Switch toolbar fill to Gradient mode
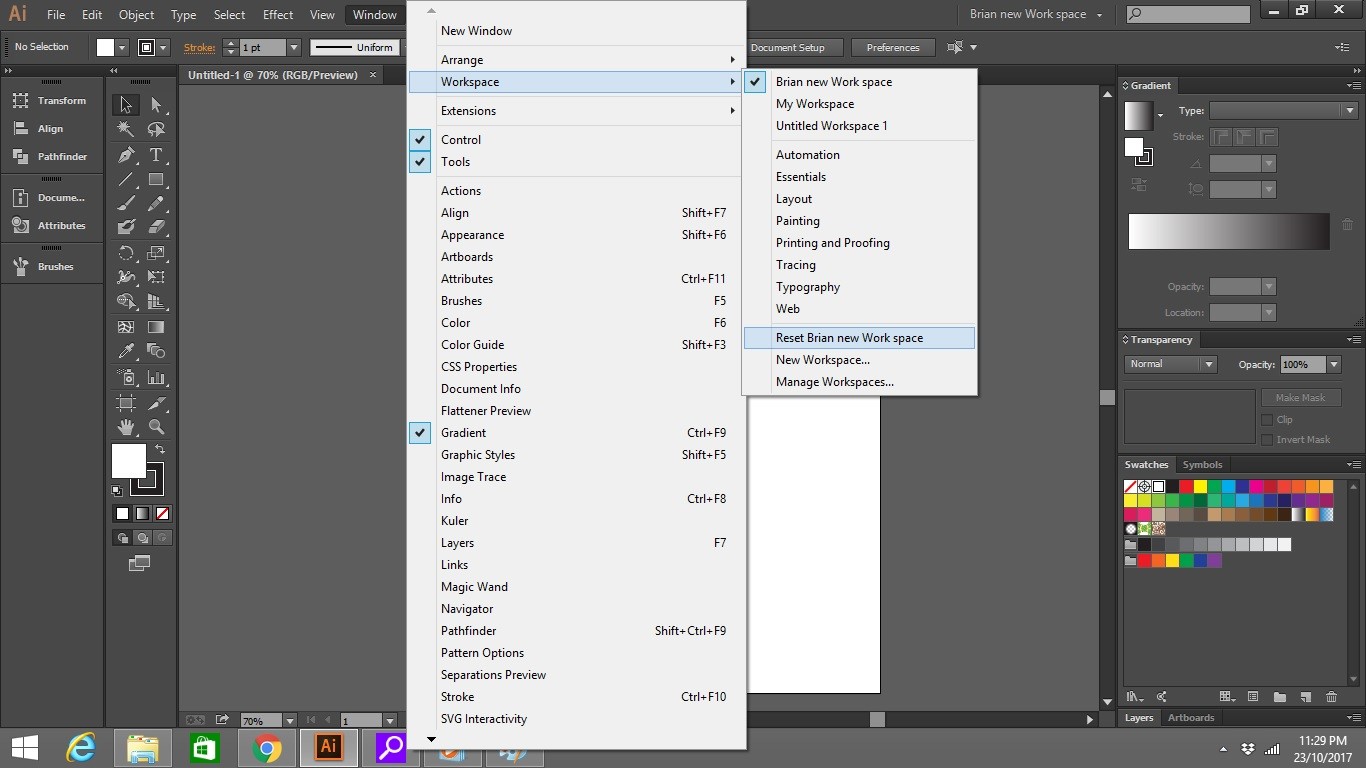The height and width of the screenshot is (768, 1366). 142,513
